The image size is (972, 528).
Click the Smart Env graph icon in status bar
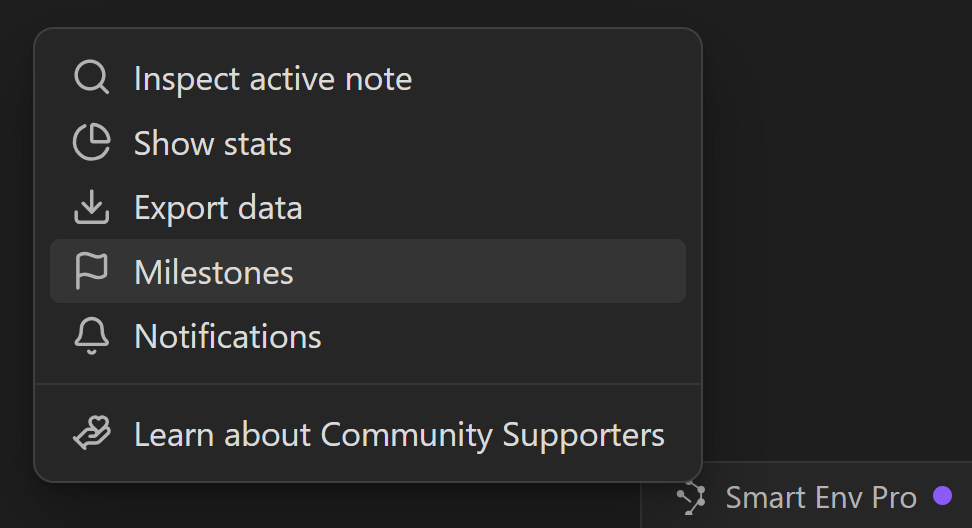(x=691, y=497)
